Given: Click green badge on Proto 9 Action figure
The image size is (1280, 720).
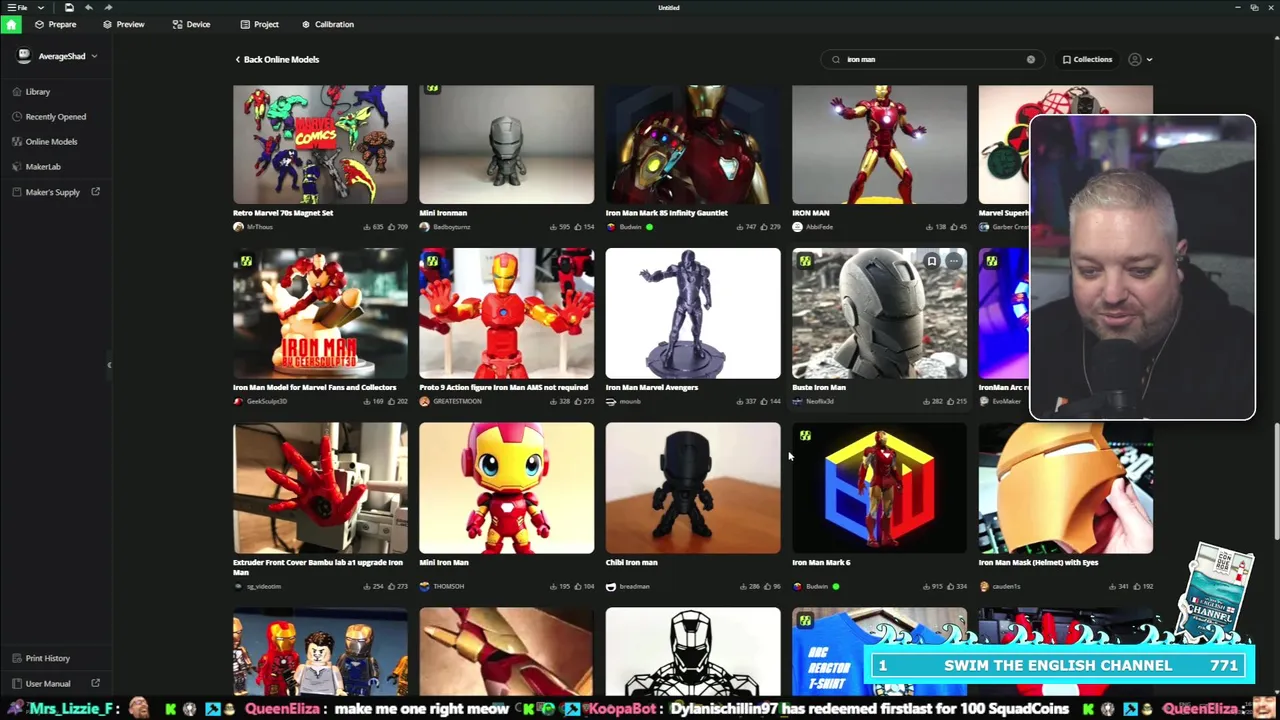Looking at the screenshot, I should (x=432, y=262).
